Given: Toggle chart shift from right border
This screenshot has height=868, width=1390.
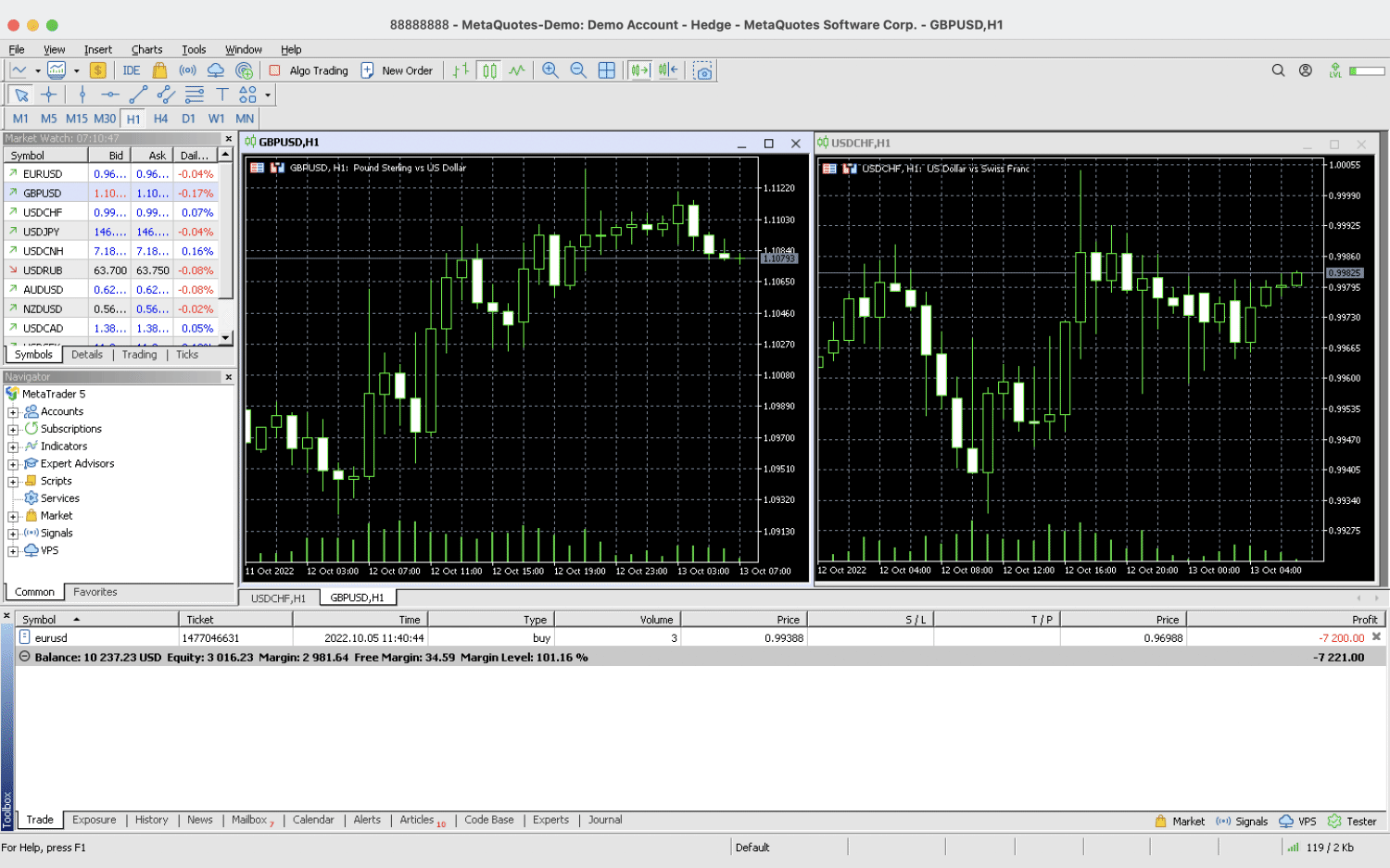Looking at the screenshot, I should coord(668,70).
